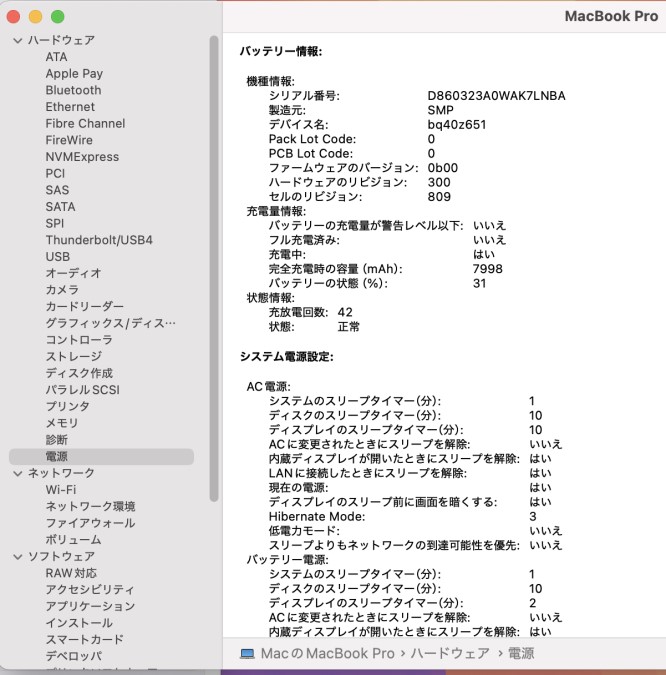This screenshot has width=666, height=675.
Task: Select the highlighted 電源 sidebar item
Action: click(101, 457)
